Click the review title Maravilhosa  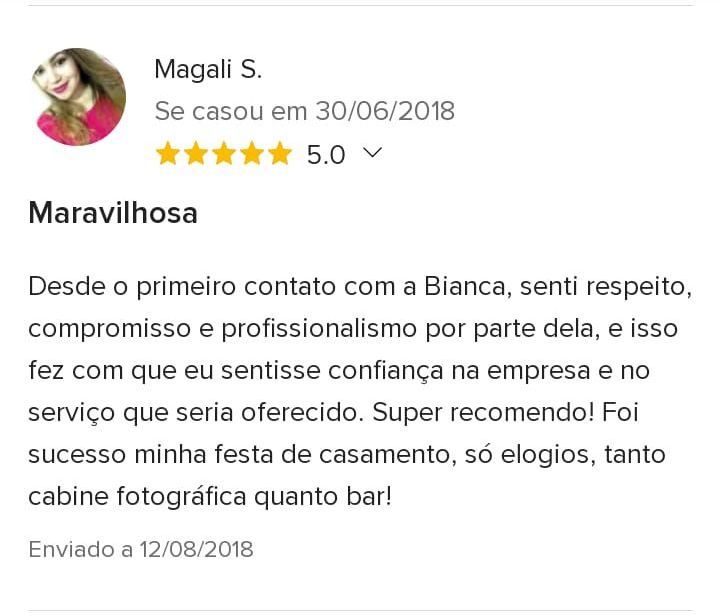pos(113,213)
